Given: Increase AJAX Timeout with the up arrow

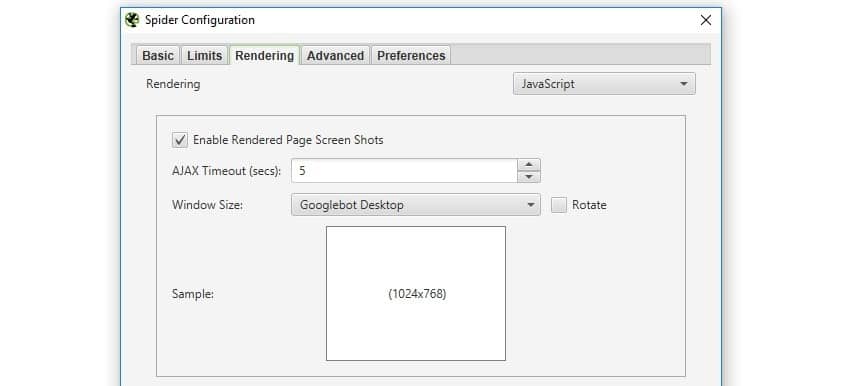Looking at the screenshot, I should pyautogui.click(x=529, y=165).
